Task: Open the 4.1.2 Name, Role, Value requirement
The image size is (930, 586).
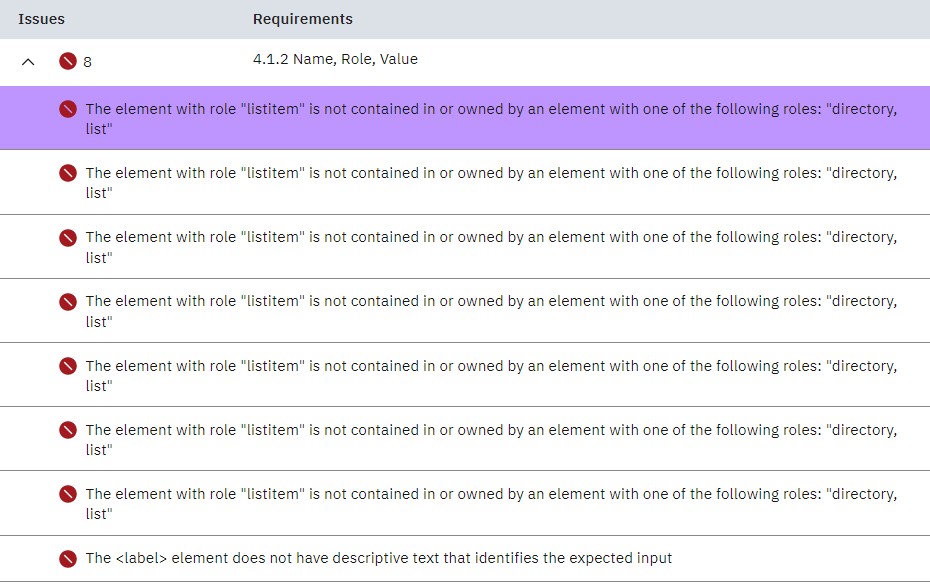Action: coord(335,59)
